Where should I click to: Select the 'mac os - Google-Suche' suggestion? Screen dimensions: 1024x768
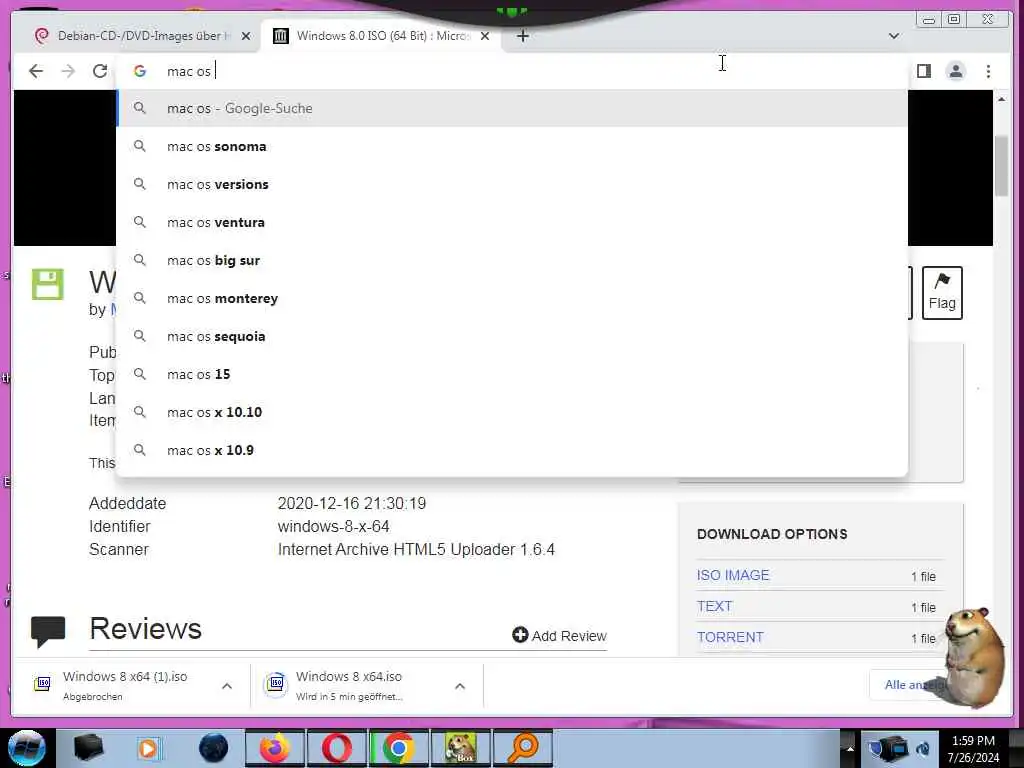pos(512,108)
